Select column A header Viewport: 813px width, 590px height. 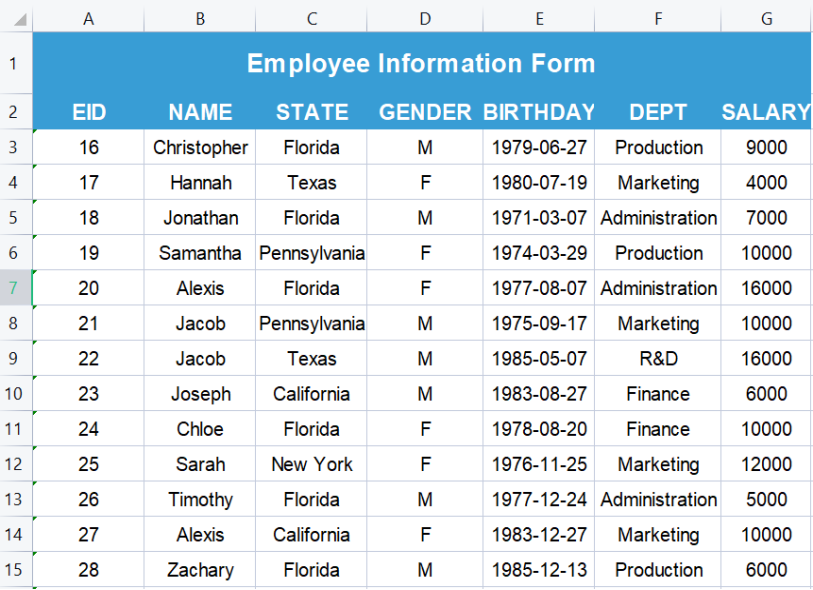tap(89, 19)
